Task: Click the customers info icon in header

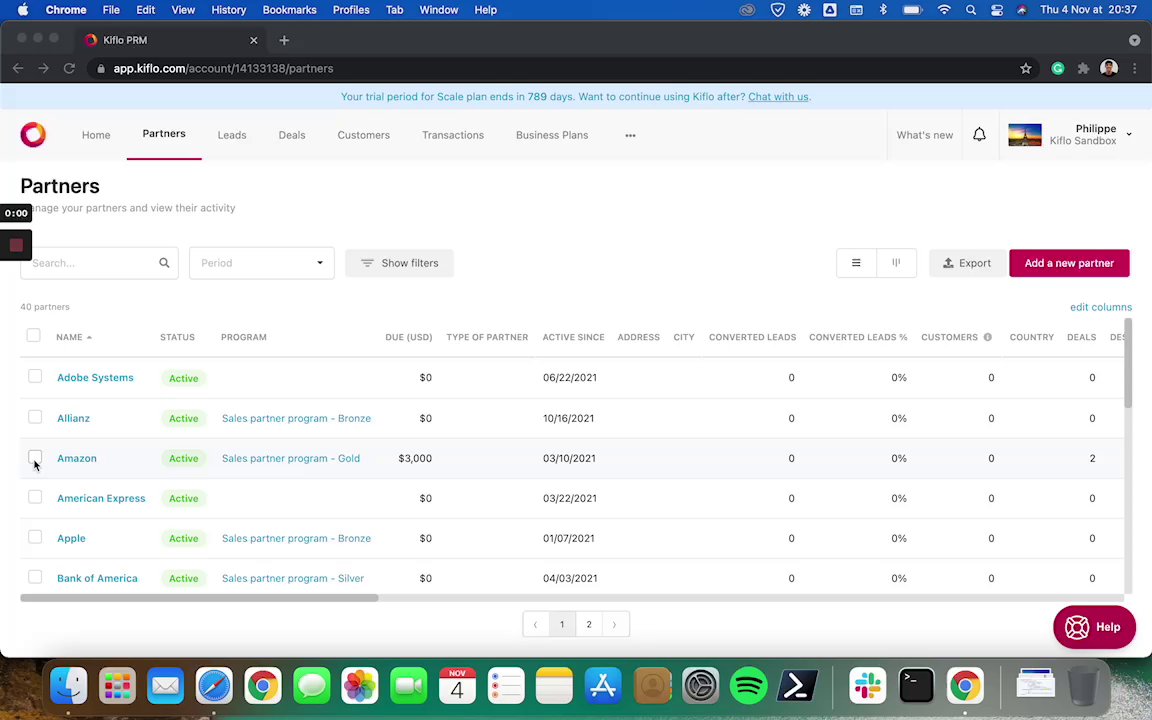Action: tap(987, 337)
